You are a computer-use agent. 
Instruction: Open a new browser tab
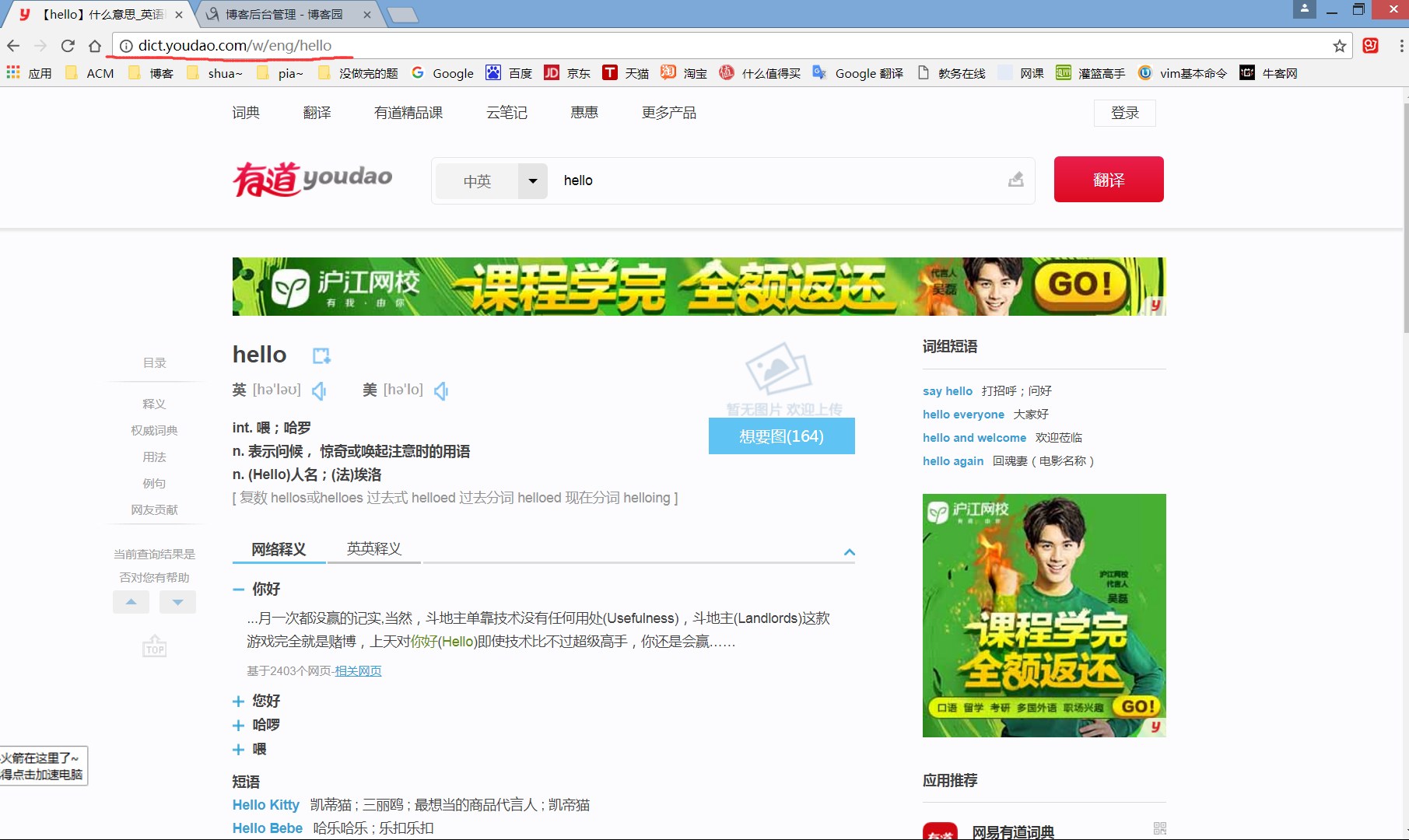[402, 15]
